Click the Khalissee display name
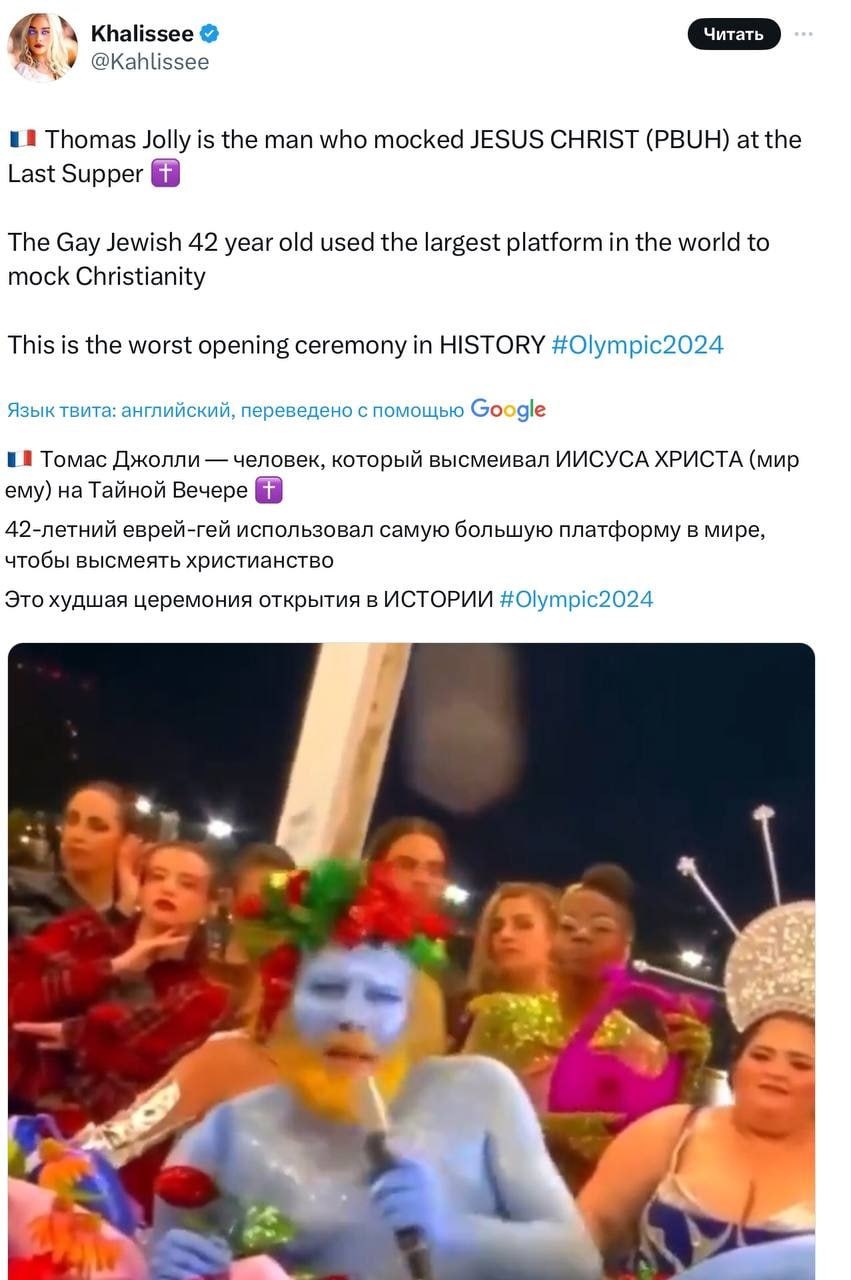This screenshot has height=1280, width=851. (x=142, y=34)
